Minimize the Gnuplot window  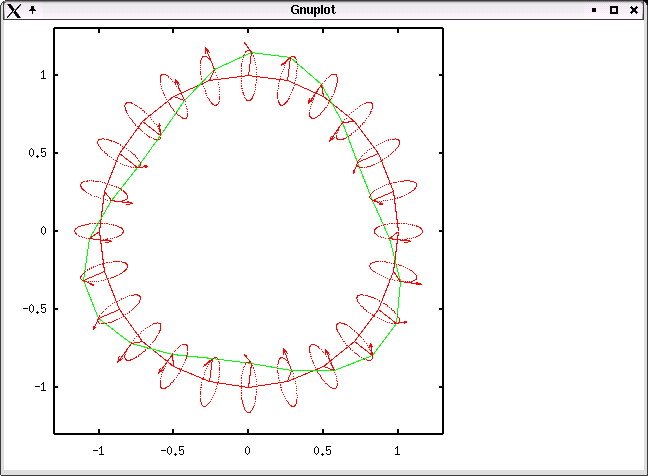point(594,9)
